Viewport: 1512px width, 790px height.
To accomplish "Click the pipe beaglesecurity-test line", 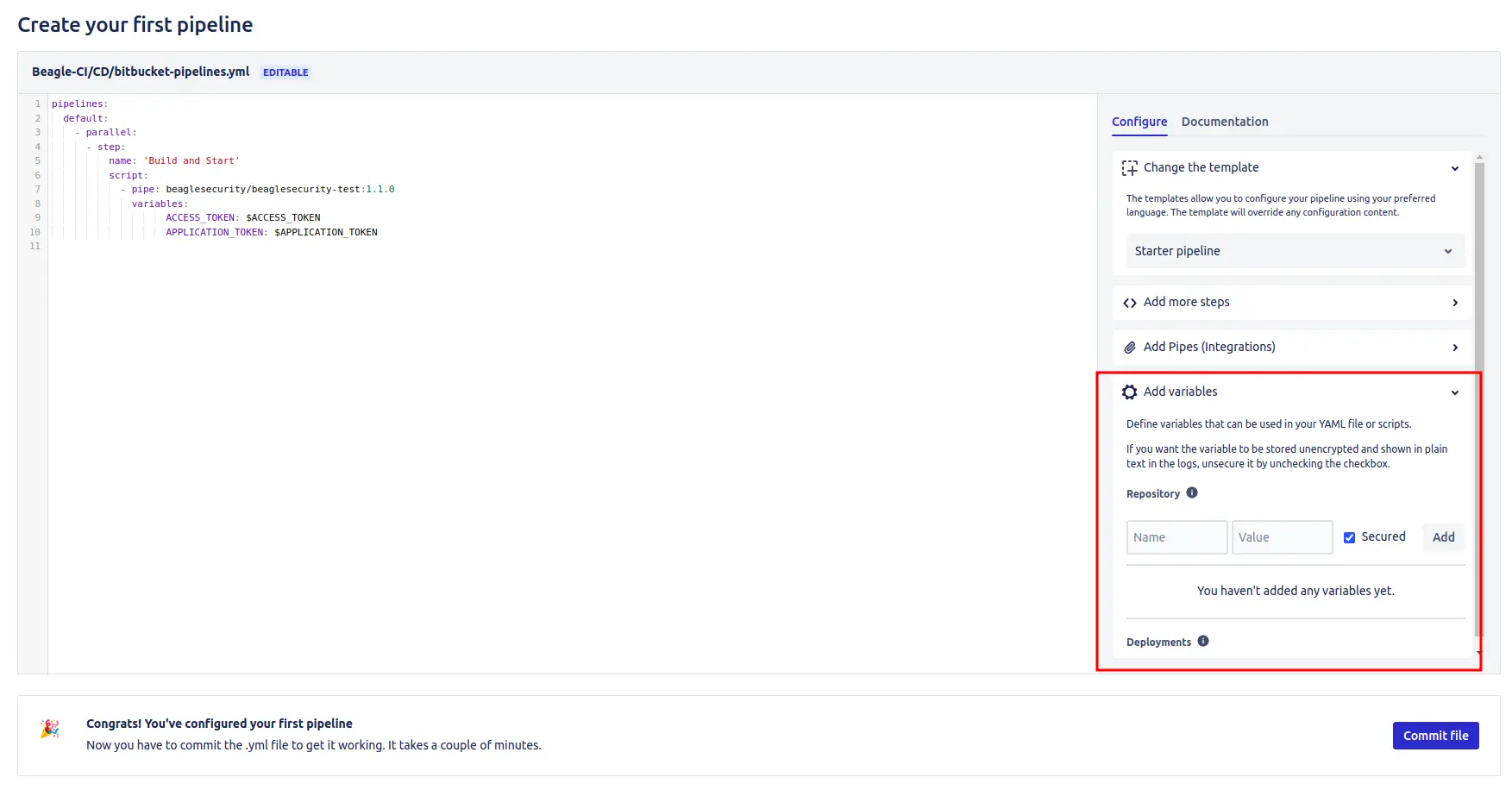I will coord(257,190).
